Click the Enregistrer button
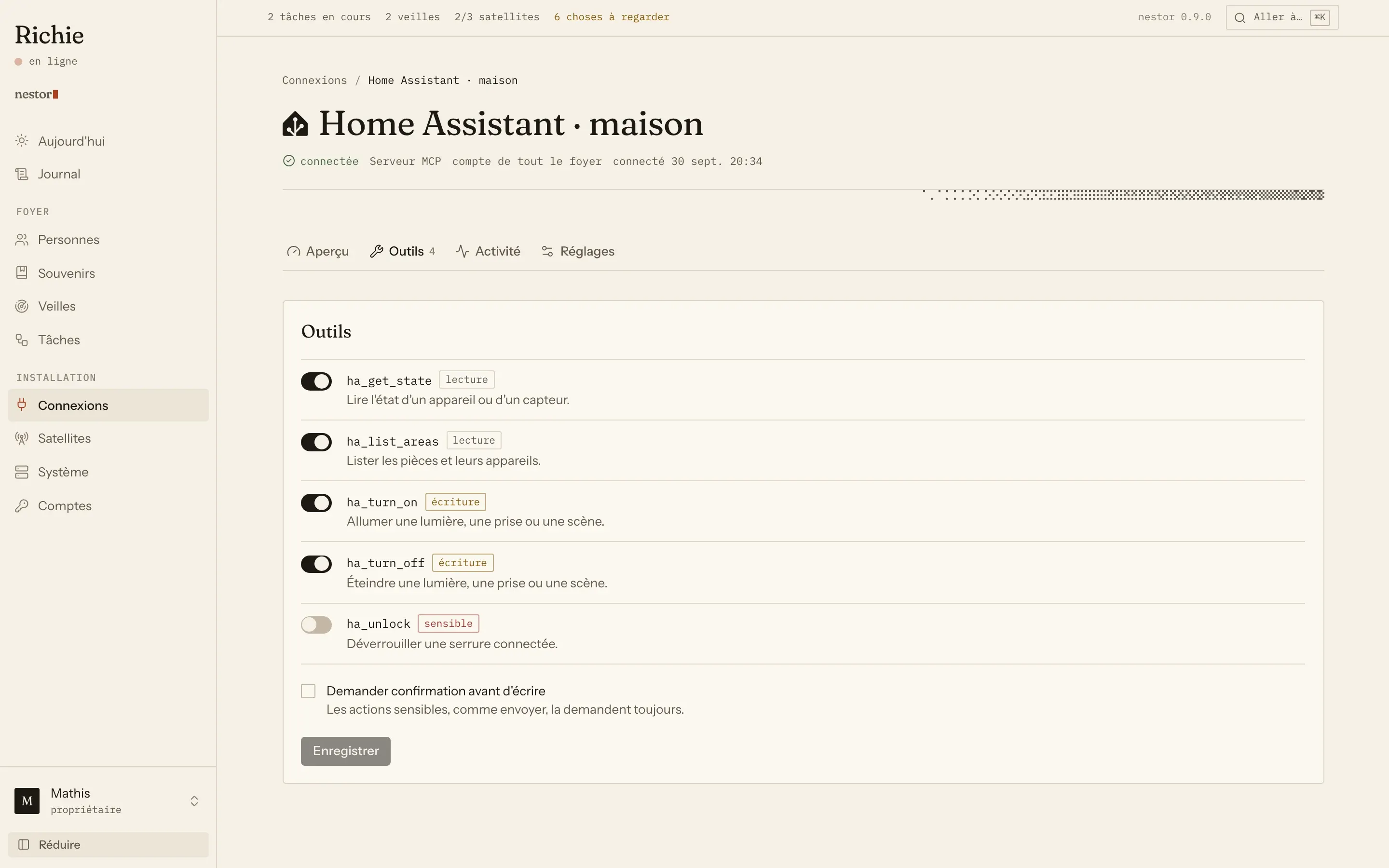Viewport: 1389px width, 868px height. (345, 751)
